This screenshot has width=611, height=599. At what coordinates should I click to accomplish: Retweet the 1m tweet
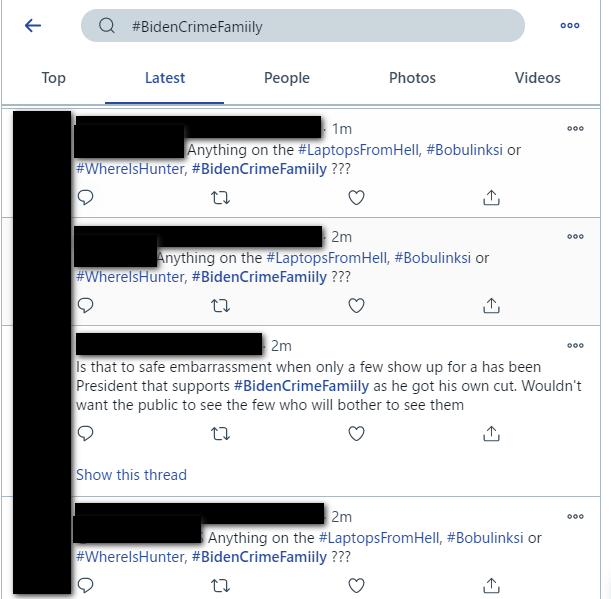tap(221, 198)
